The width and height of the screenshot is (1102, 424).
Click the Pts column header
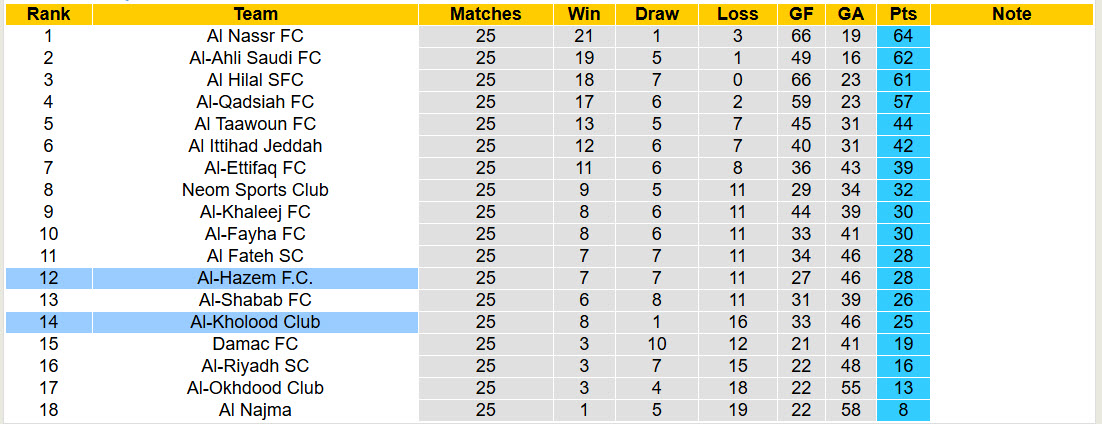[x=903, y=14]
